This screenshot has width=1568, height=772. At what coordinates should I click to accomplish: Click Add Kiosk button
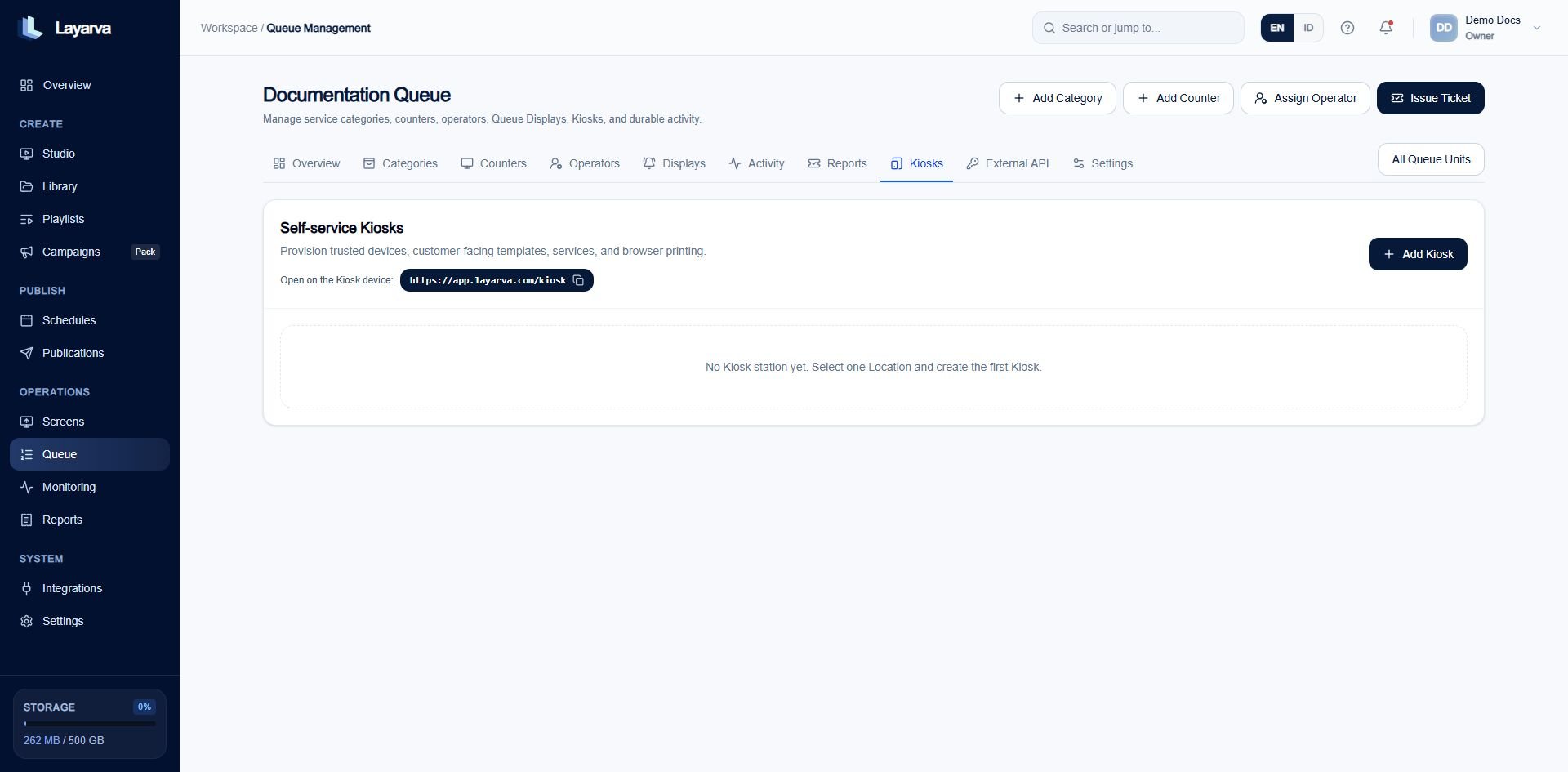click(1418, 254)
